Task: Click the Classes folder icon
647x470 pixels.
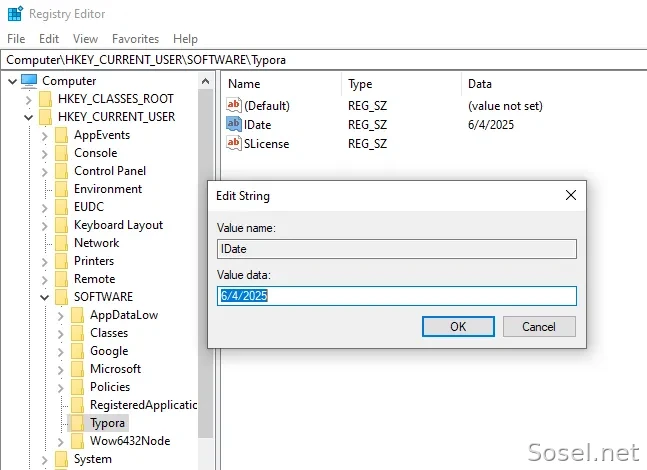Action: [78, 333]
